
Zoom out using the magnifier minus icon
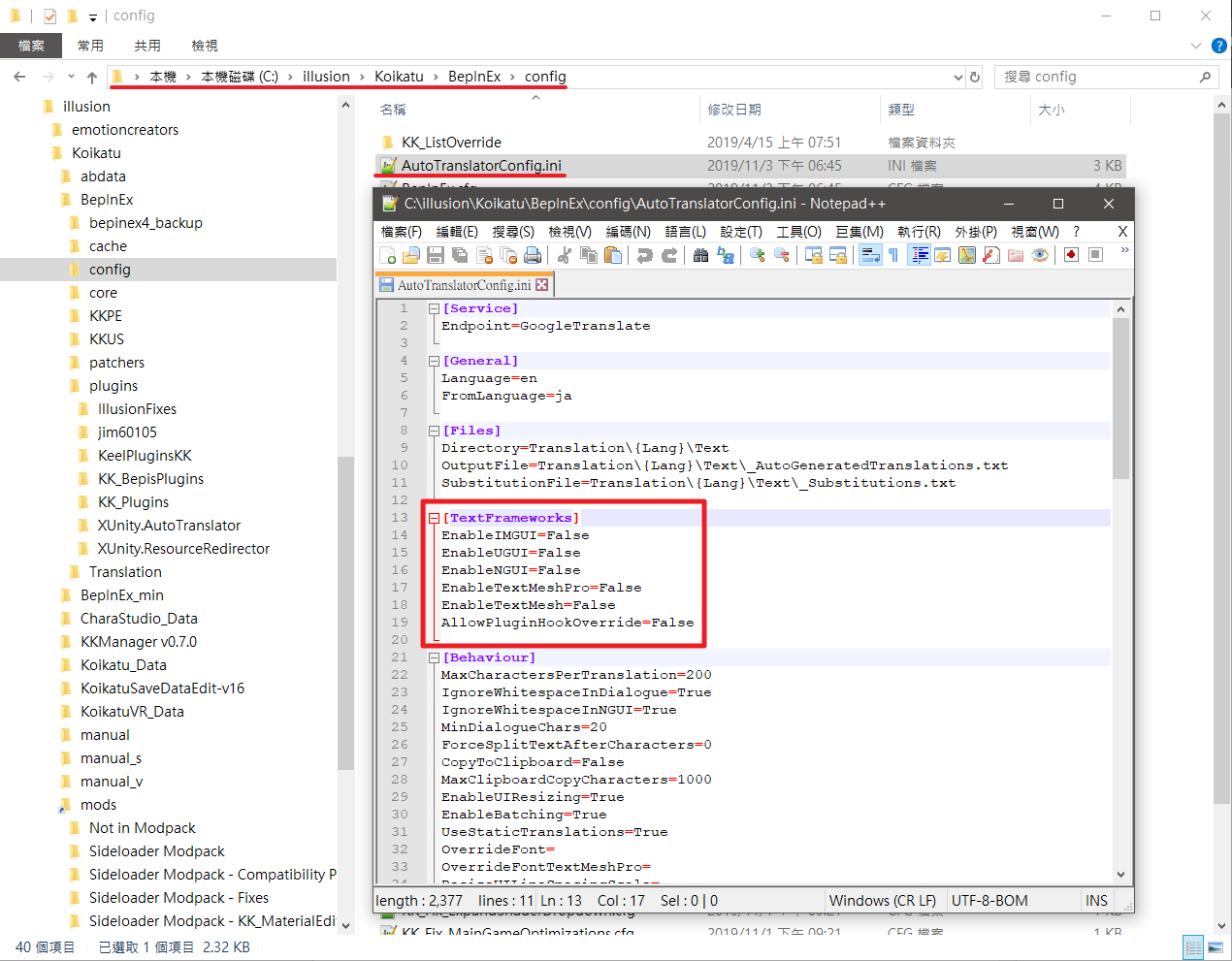pos(781,255)
